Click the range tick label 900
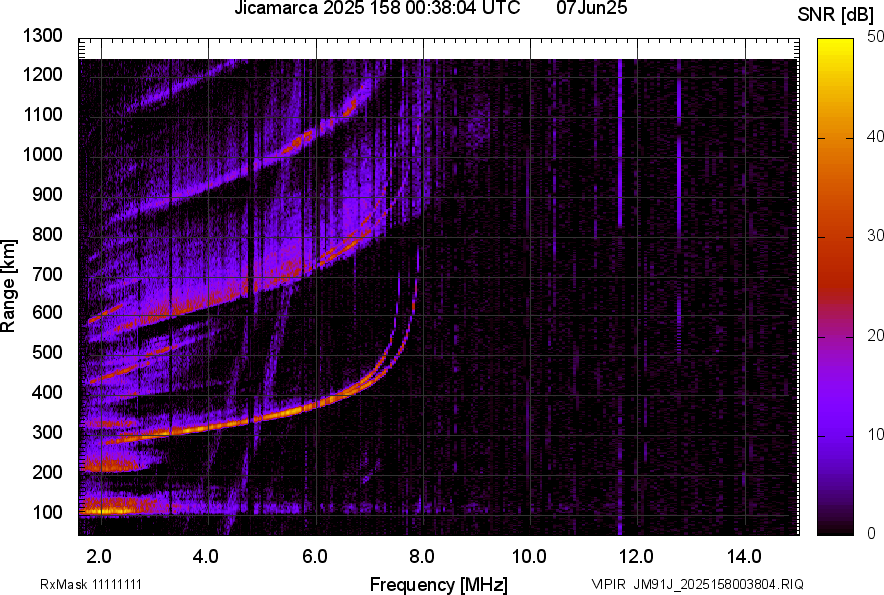 pyautogui.click(x=47, y=194)
